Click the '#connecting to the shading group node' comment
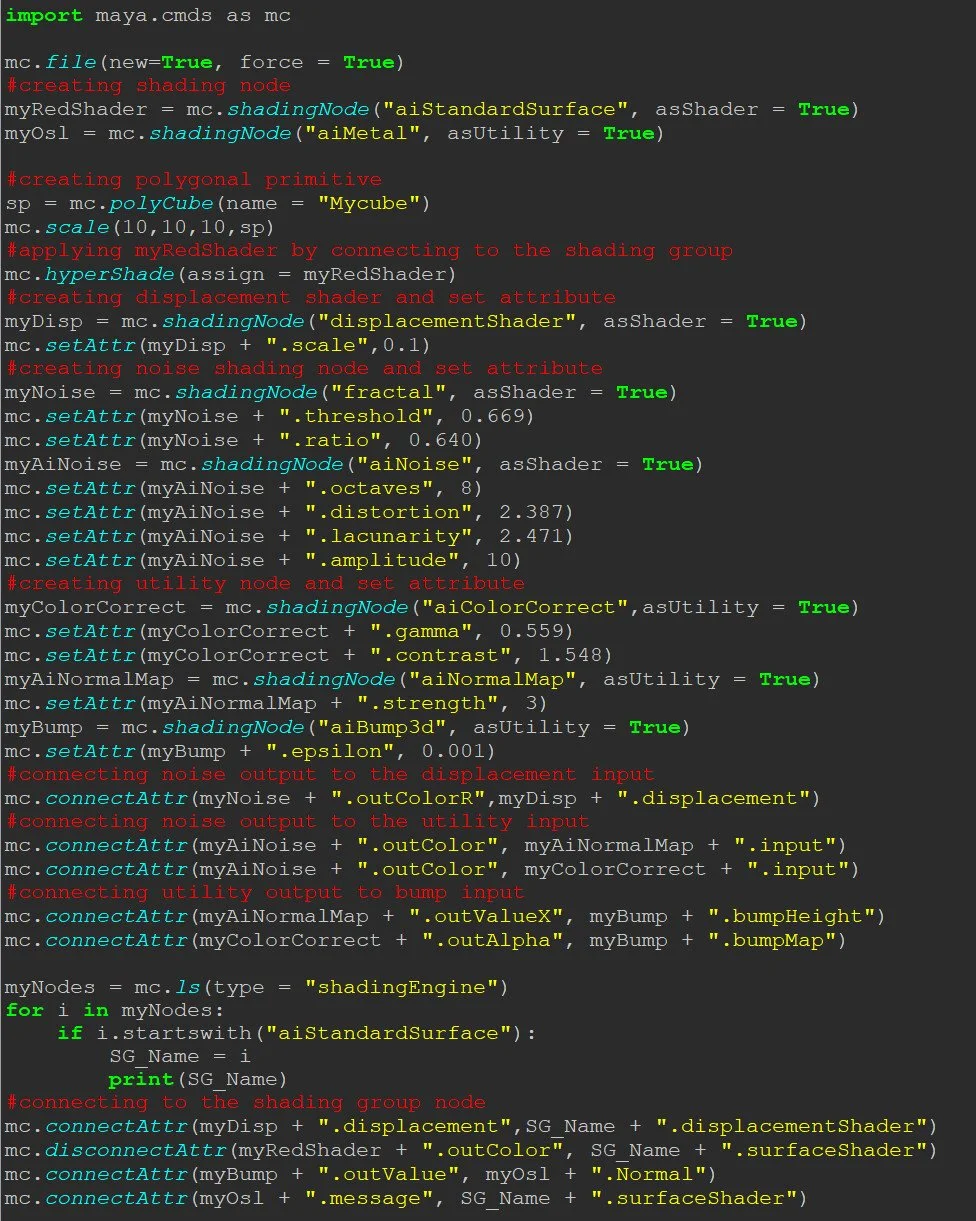 pyautogui.click(x=245, y=1103)
